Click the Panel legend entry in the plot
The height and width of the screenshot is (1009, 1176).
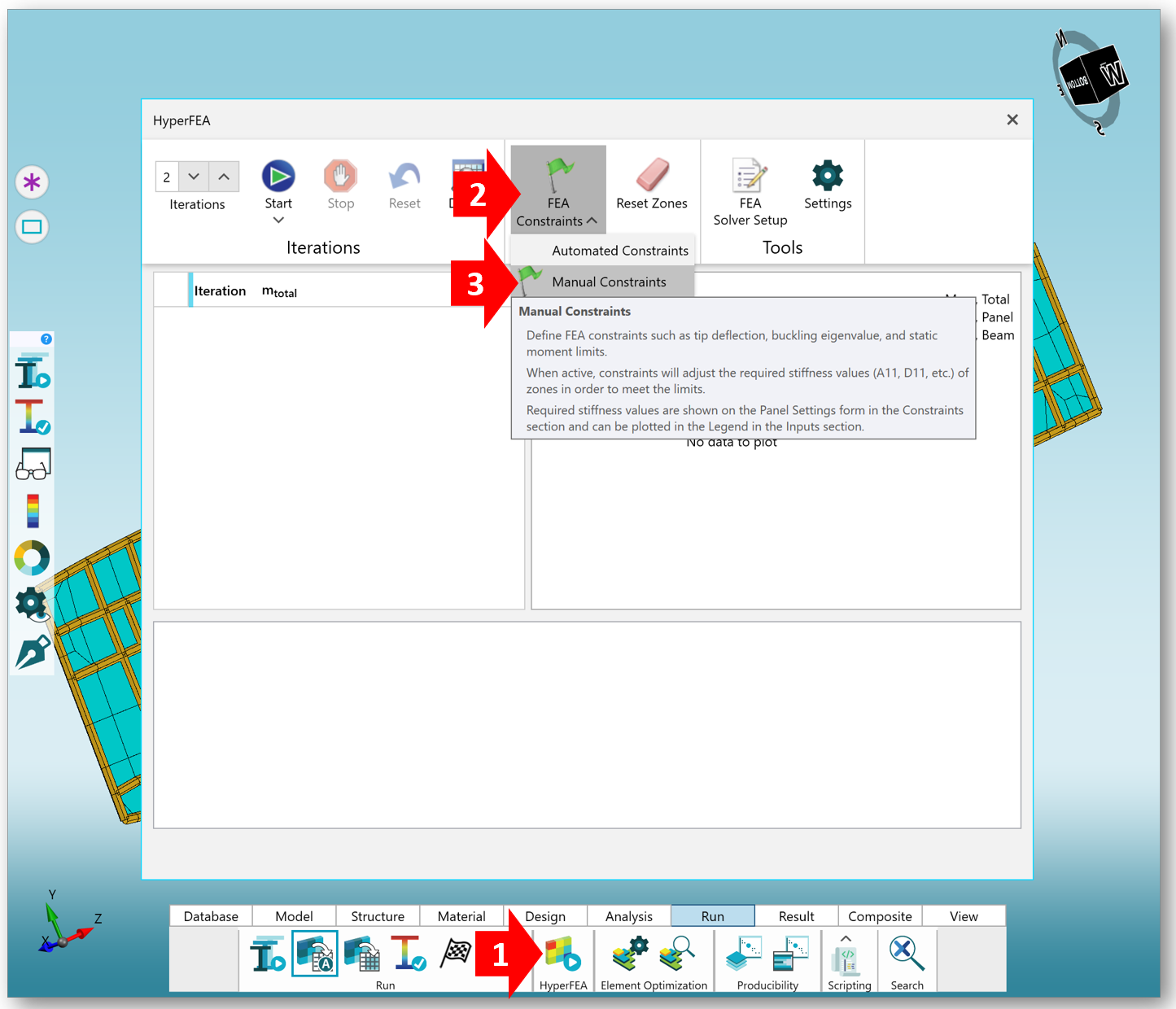pos(997,317)
